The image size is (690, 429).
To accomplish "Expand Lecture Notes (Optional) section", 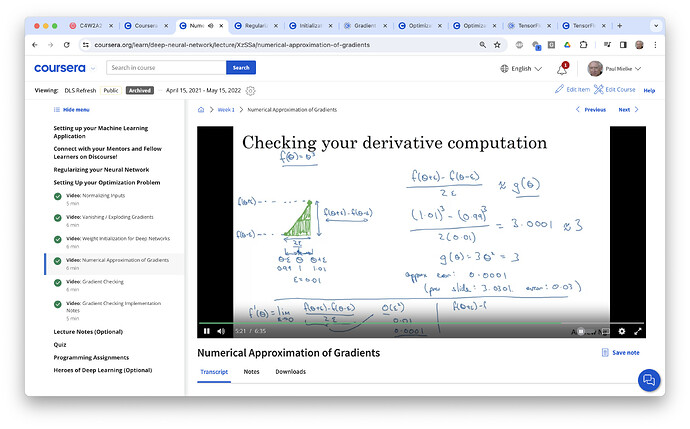I will [88, 332].
